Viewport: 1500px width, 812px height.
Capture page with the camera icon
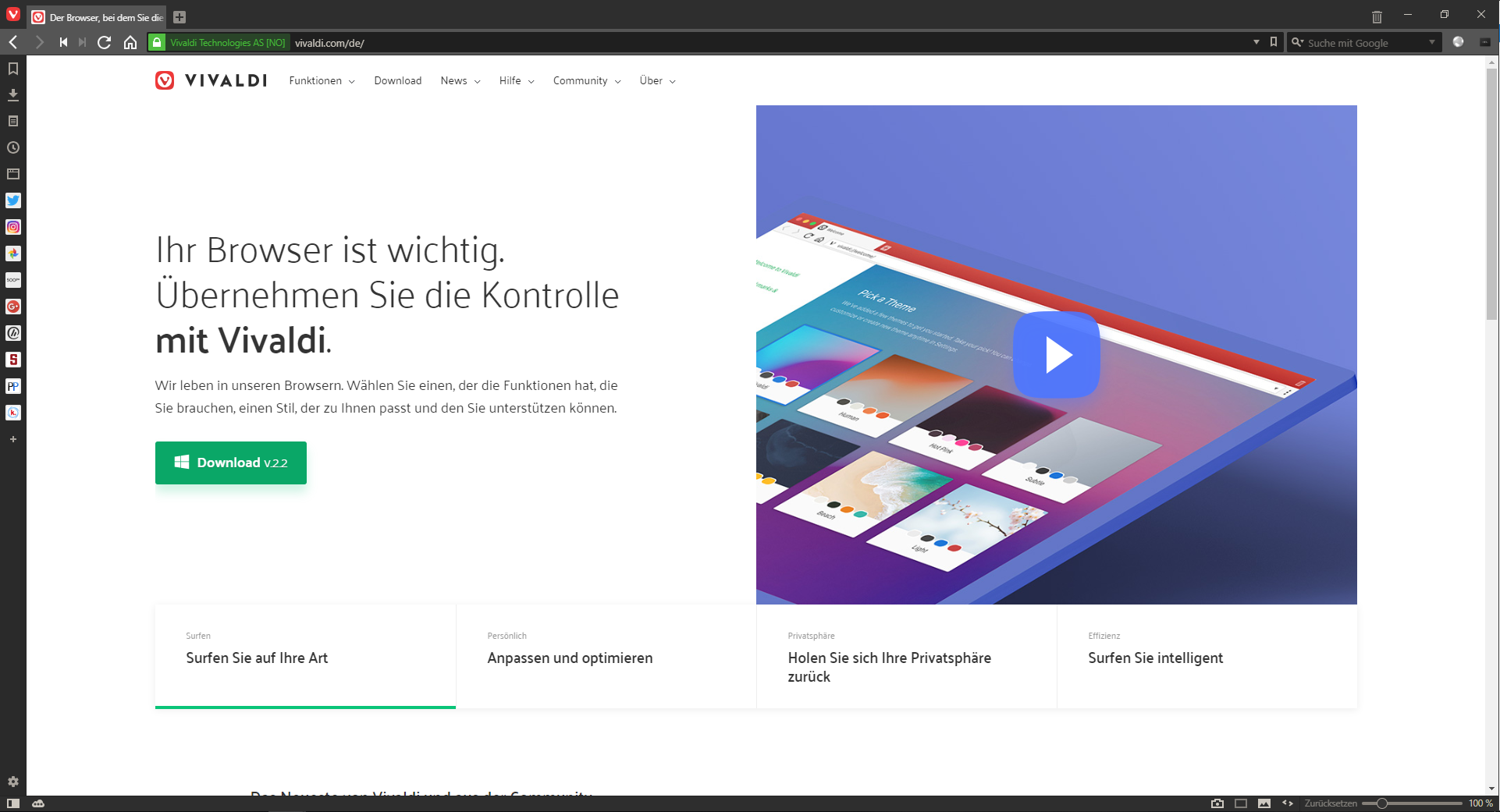click(1217, 803)
